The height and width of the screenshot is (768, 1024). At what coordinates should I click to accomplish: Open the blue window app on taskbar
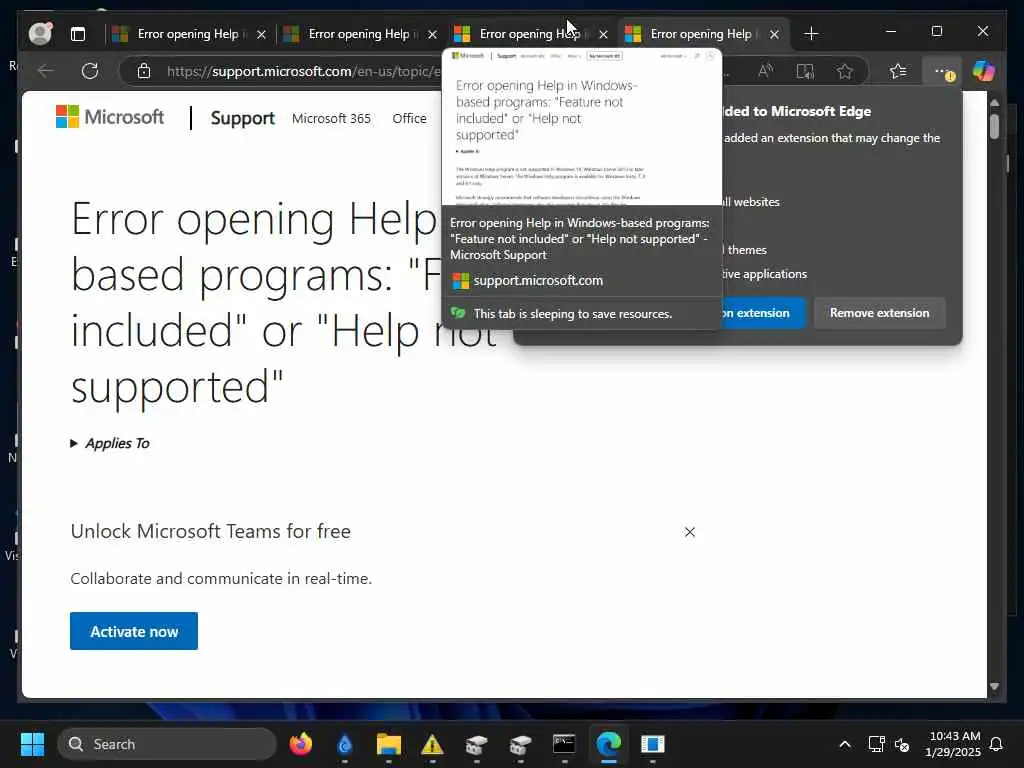[652, 744]
